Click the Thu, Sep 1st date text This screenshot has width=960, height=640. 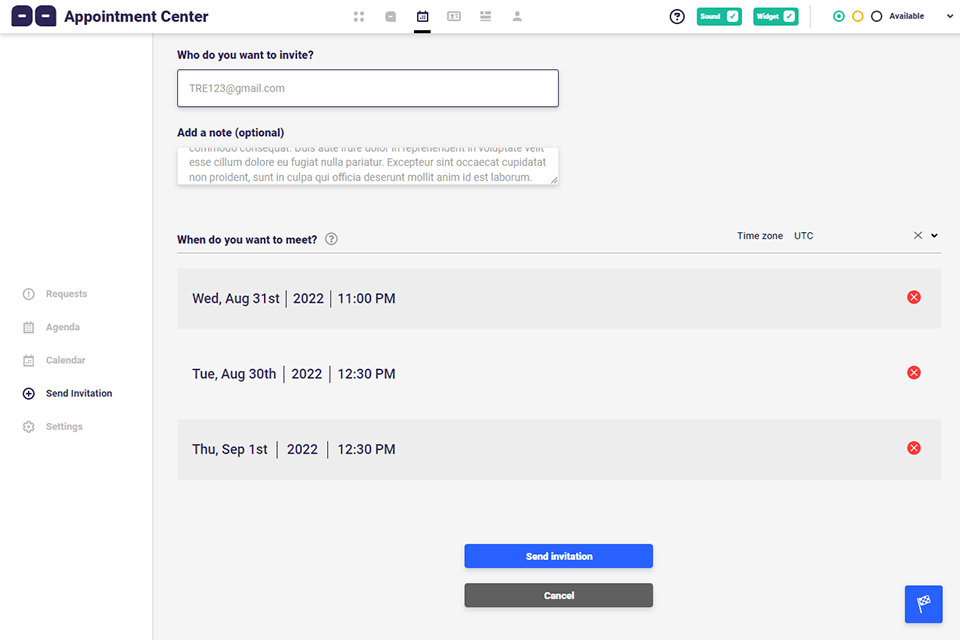tap(230, 450)
